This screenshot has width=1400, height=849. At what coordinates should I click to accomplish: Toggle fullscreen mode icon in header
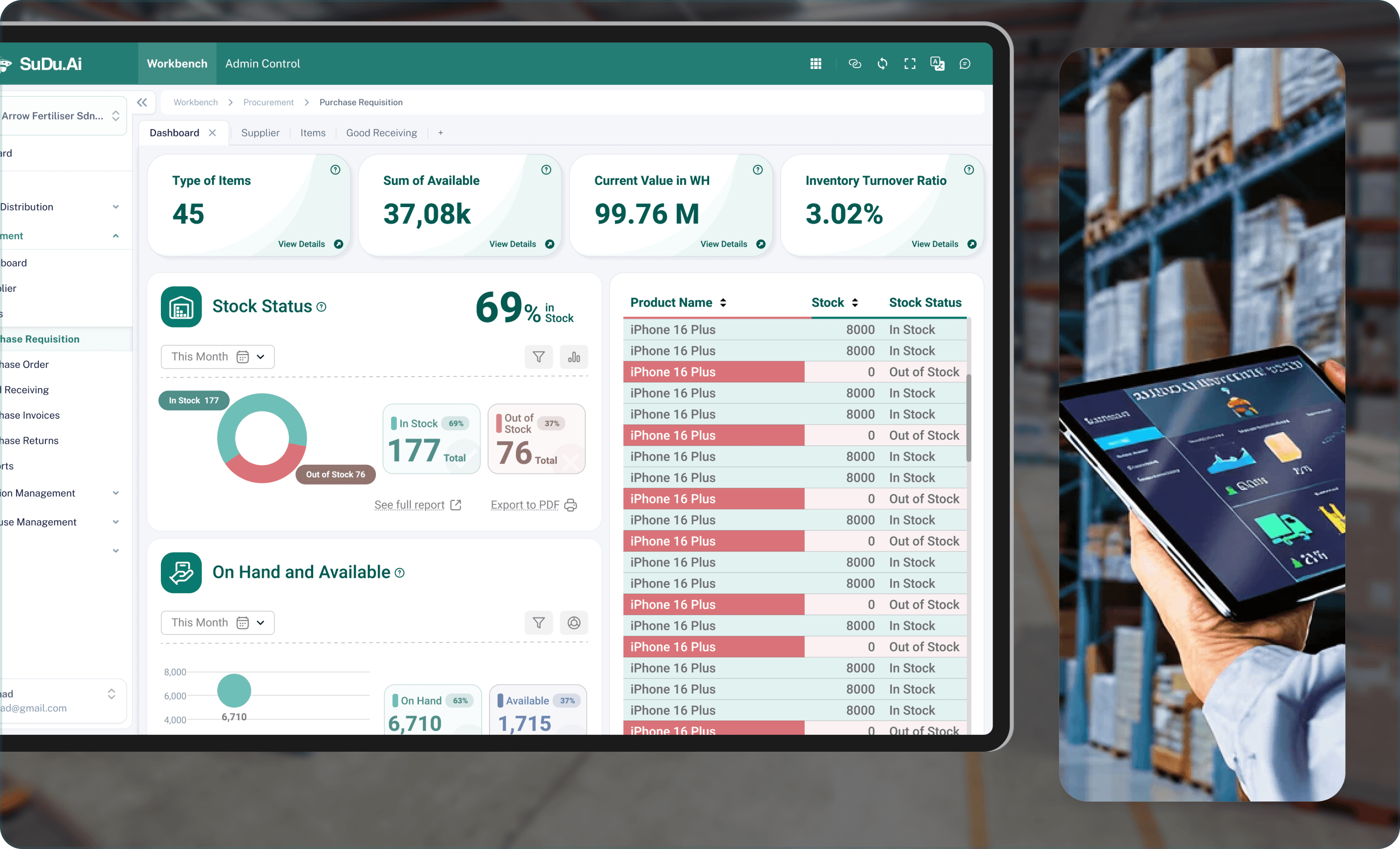tap(909, 64)
